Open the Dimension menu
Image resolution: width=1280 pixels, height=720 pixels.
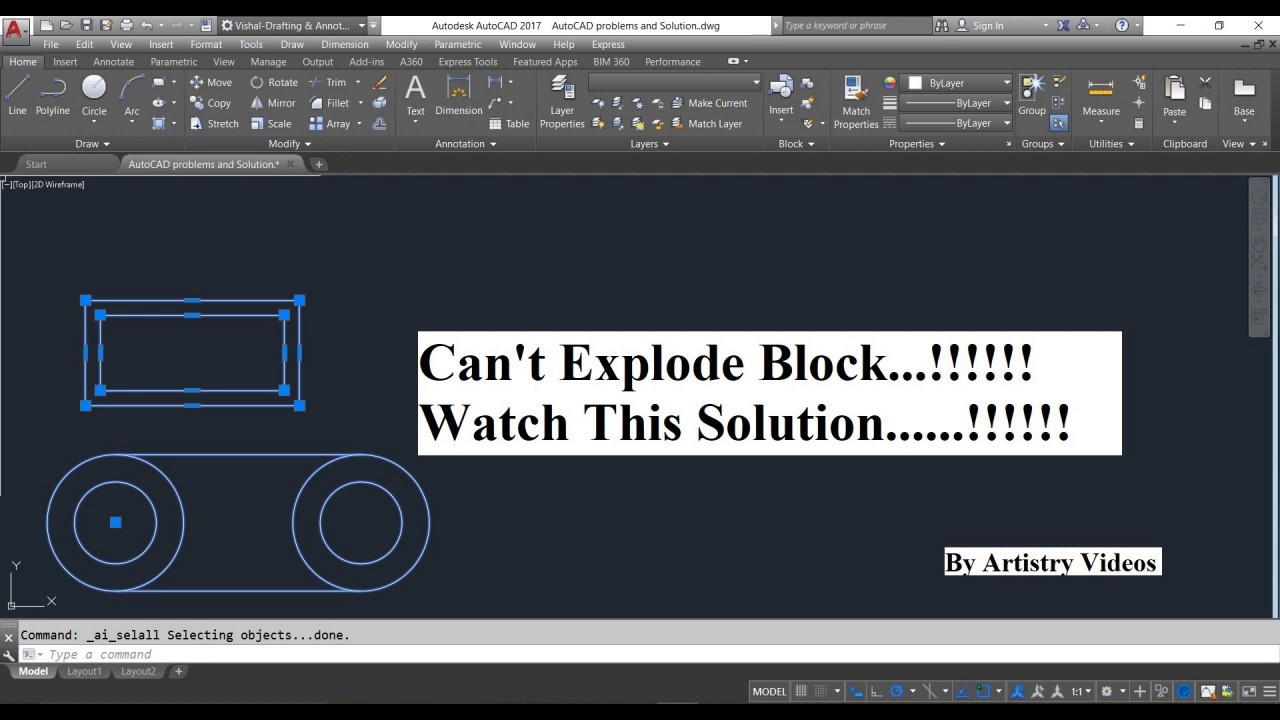[x=345, y=44]
